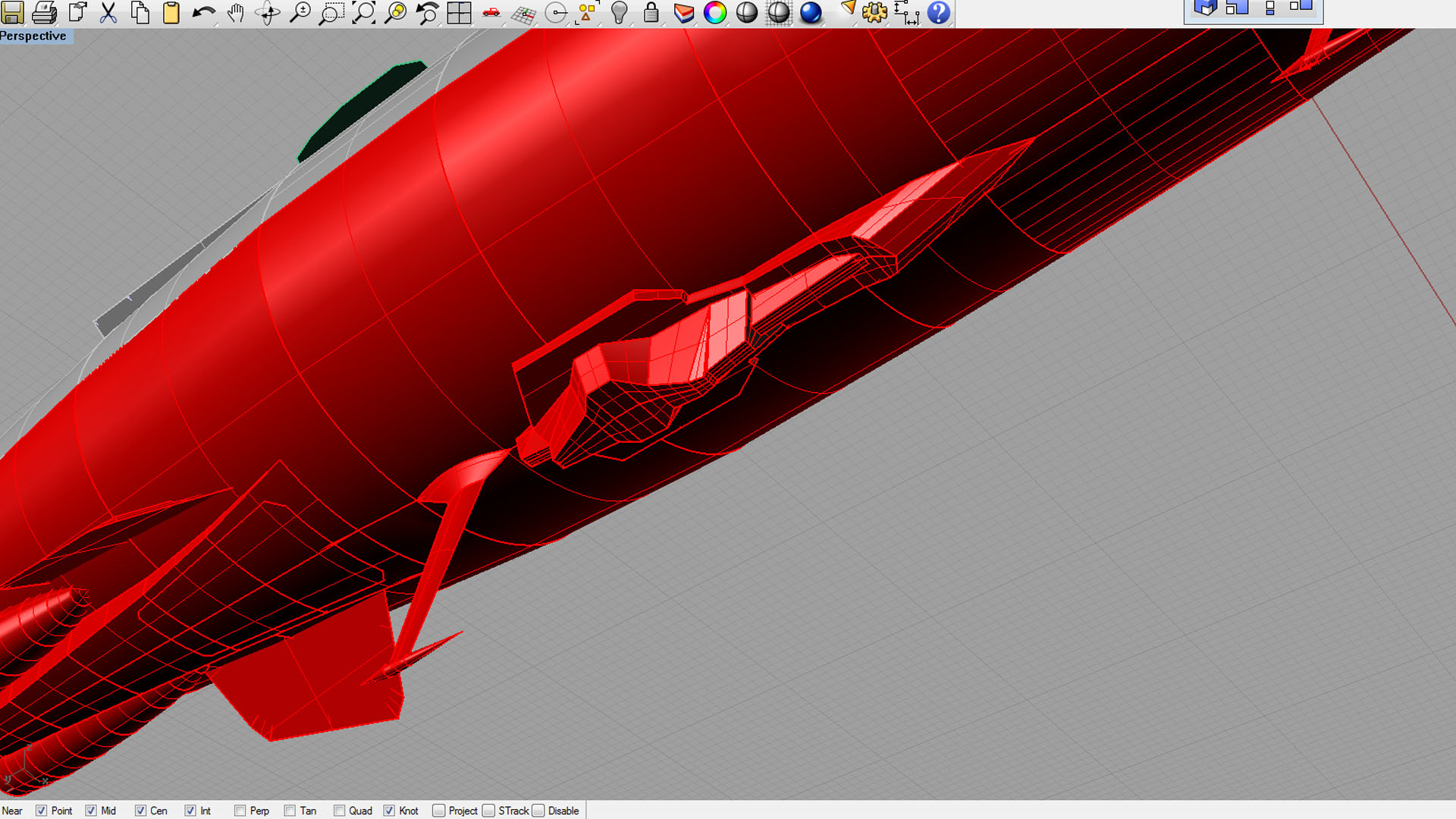Click the Zoom Extents icon
Image resolution: width=1456 pixels, height=819 pixels.
(x=364, y=12)
